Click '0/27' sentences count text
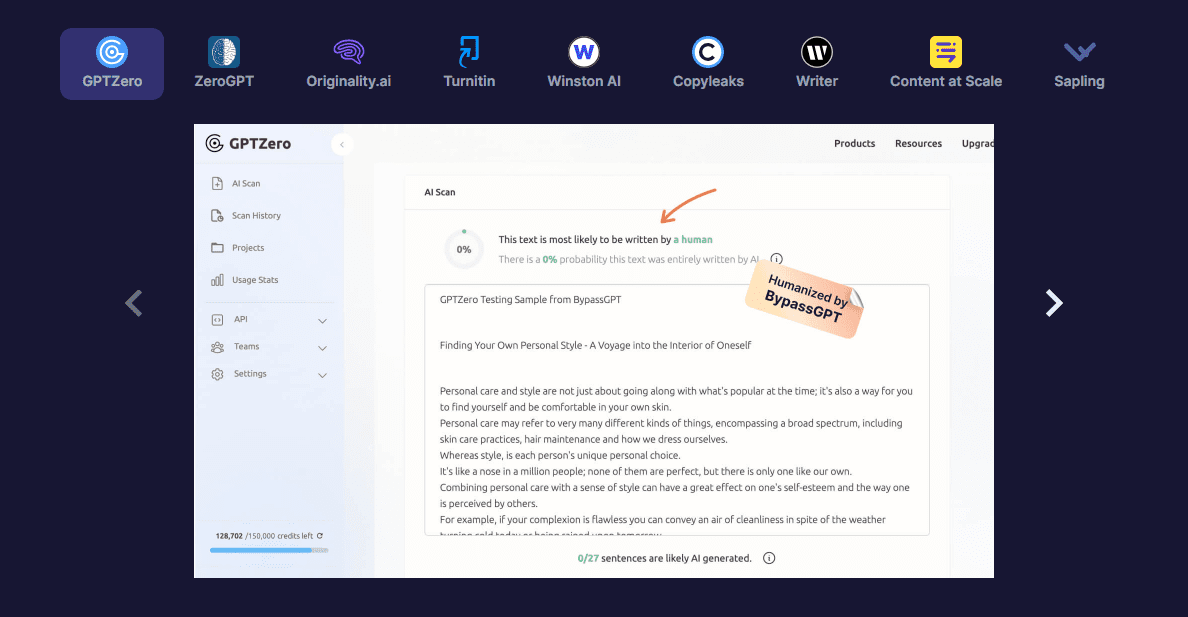 coord(588,558)
